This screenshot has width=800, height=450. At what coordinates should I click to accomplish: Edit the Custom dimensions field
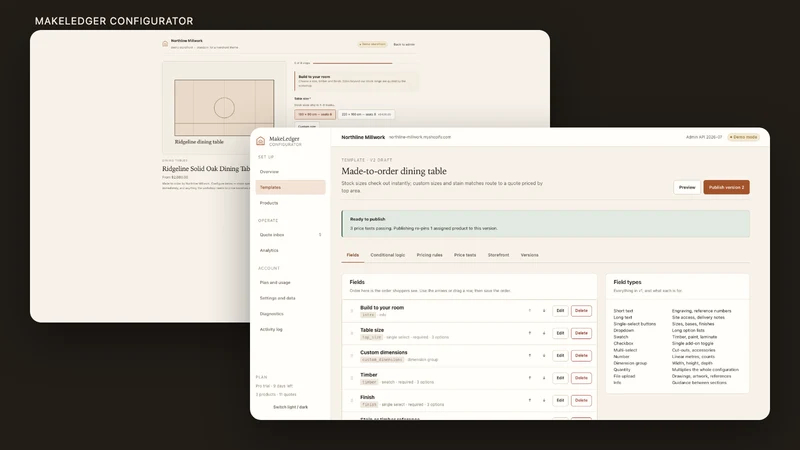point(560,356)
